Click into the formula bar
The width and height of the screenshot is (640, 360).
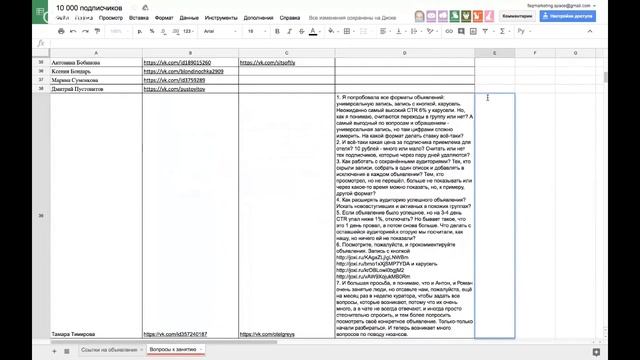click(327, 43)
